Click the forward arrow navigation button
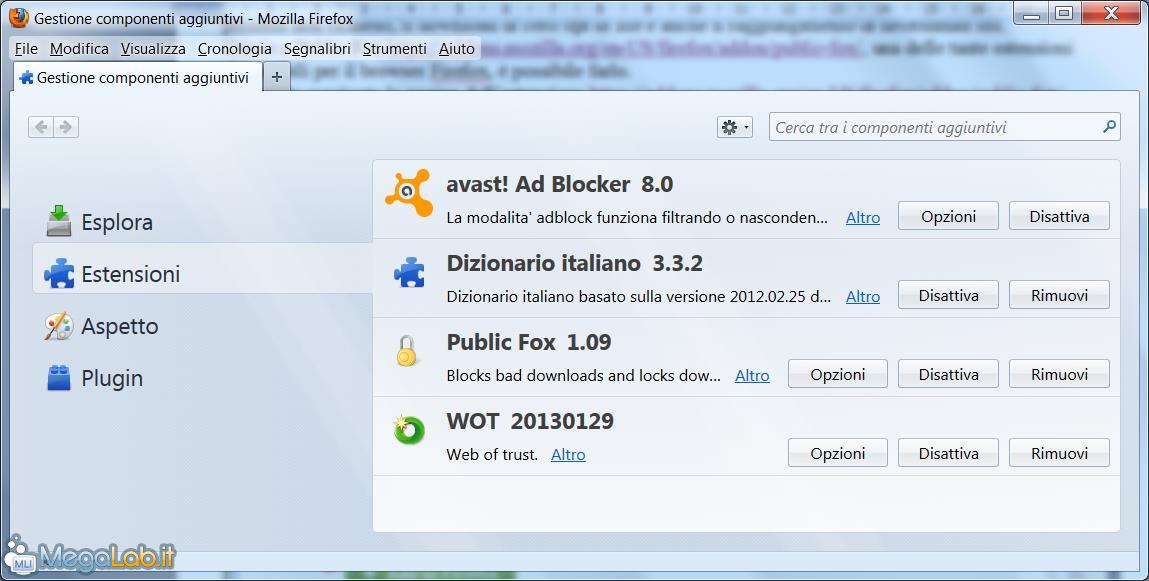This screenshot has height=581, width=1149. point(66,127)
